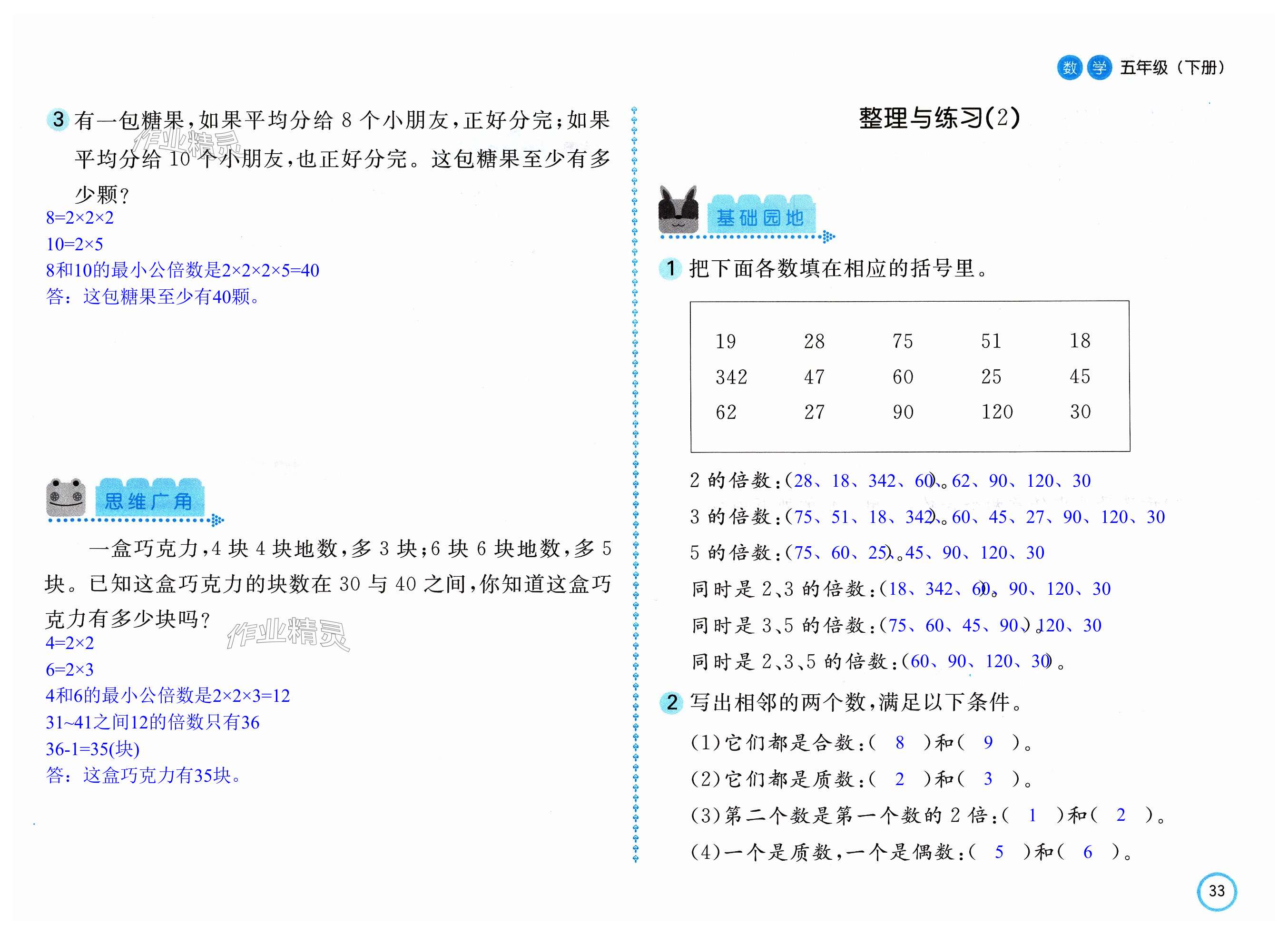Click the blue 数 circle badge

click(1069, 68)
